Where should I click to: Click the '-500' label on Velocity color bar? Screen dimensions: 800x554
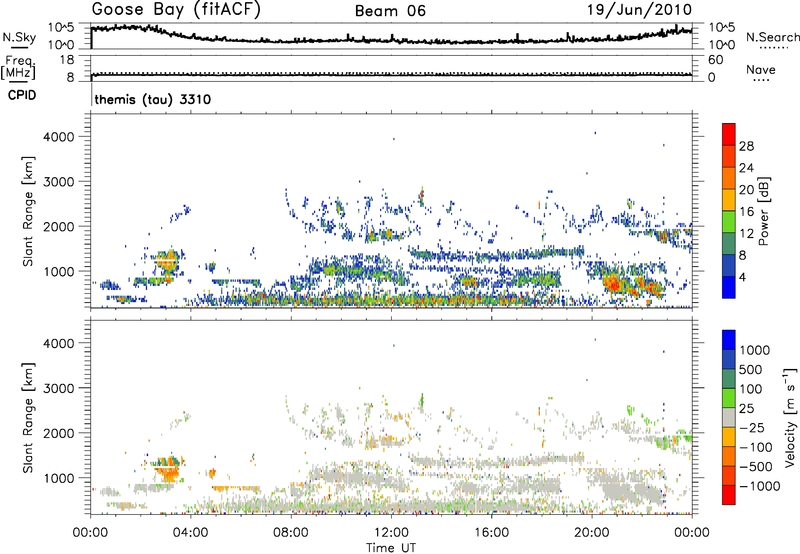click(x=756, y=467)
